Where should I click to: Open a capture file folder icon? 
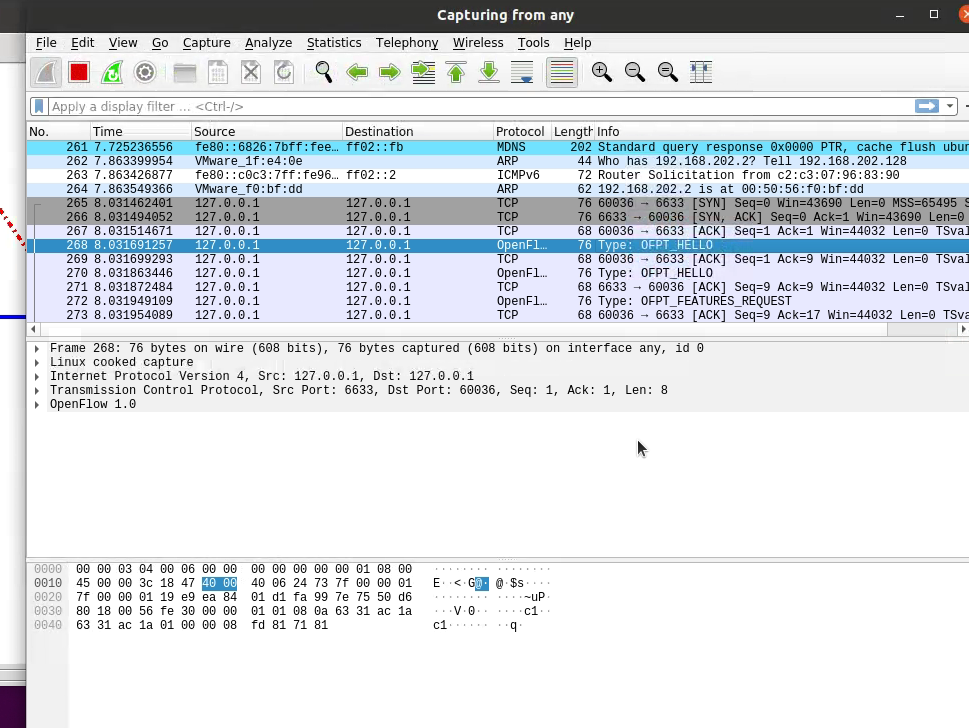click(x=185, y=72)
